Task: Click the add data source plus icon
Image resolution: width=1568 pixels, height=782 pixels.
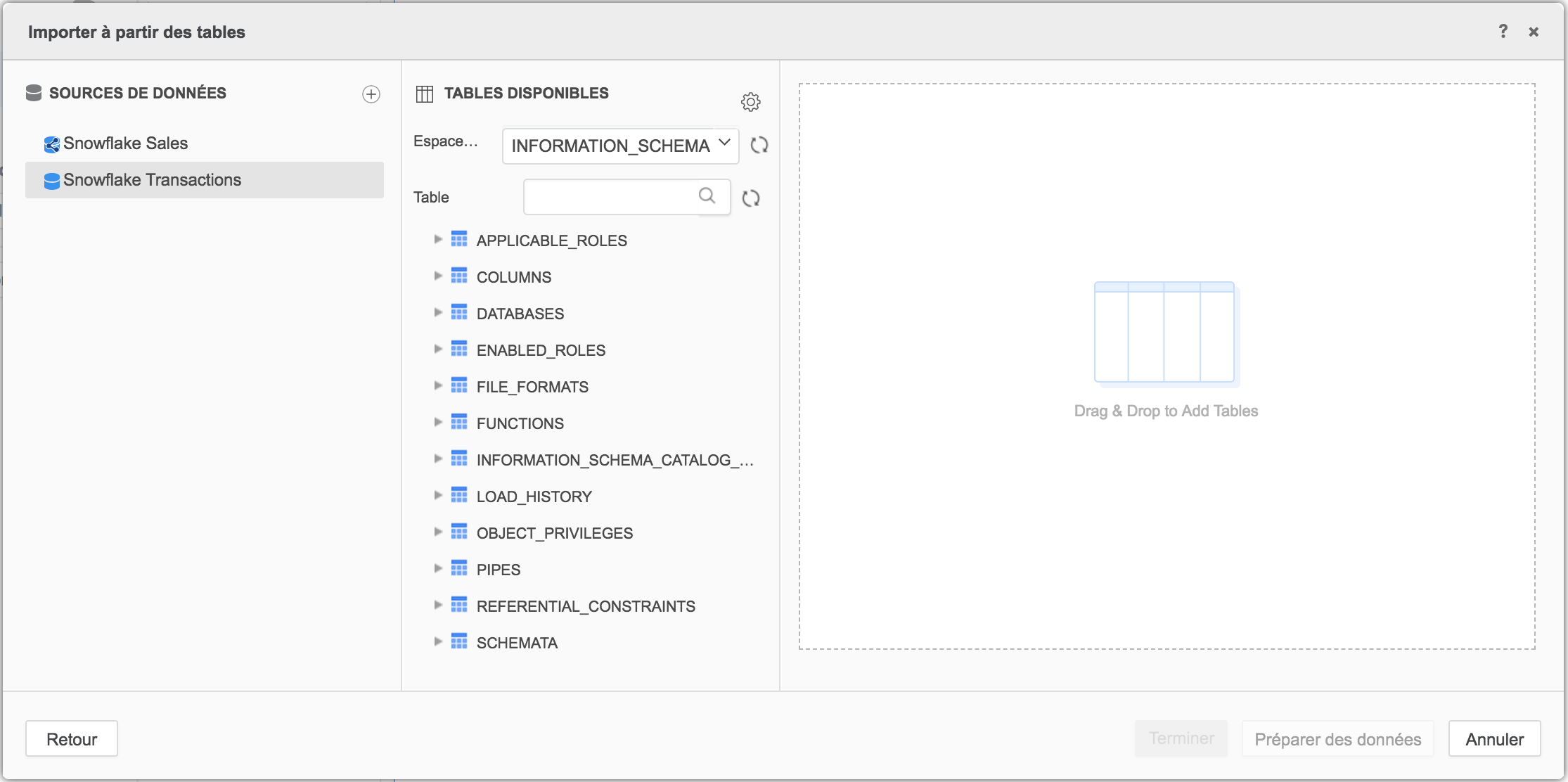Action: (371, 94)
